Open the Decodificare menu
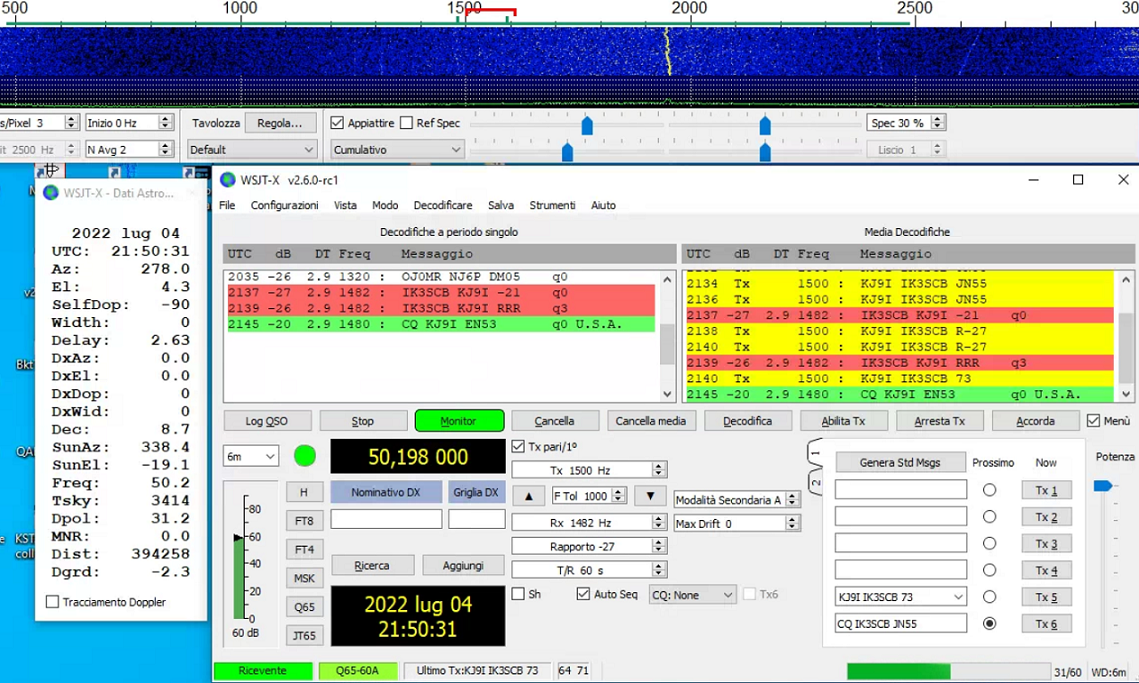The width and height of the screenshot is (1139, 683). tap(442, 205)
